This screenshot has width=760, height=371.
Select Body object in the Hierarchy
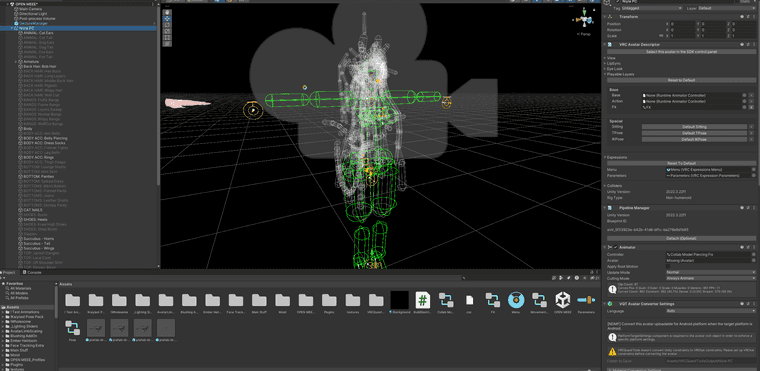28,129
